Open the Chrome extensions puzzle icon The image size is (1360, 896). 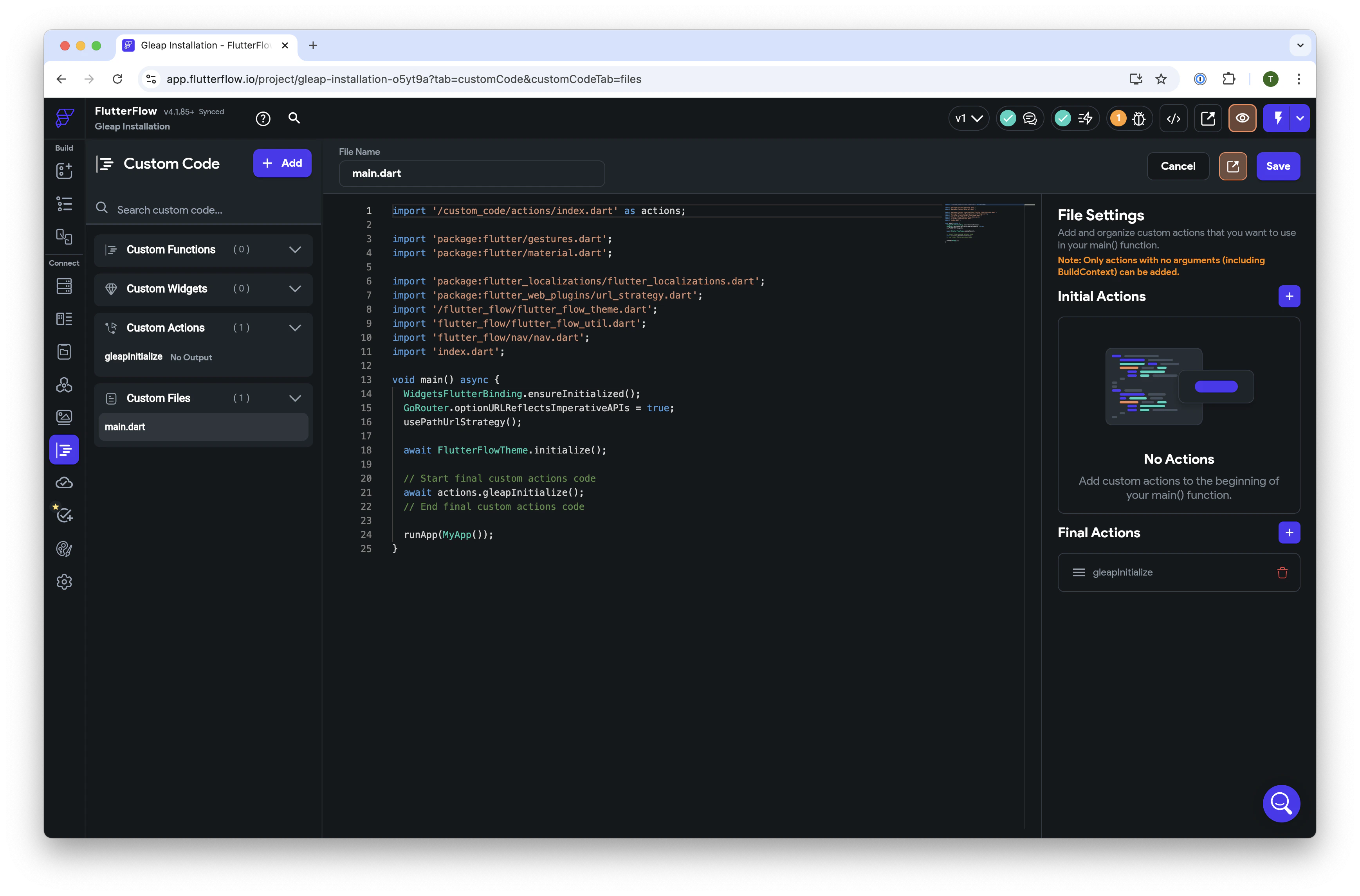pos(1228,79)
